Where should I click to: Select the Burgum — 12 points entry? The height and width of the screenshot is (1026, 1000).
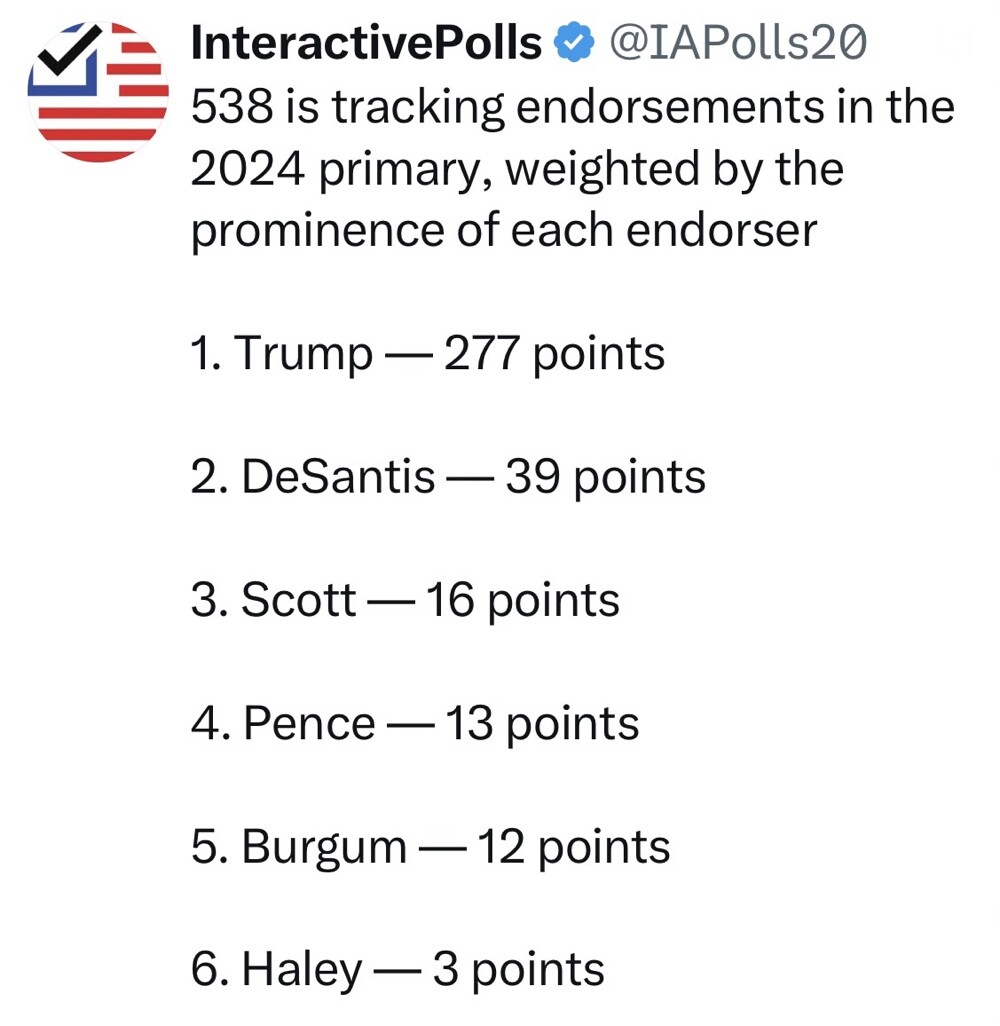431,847
